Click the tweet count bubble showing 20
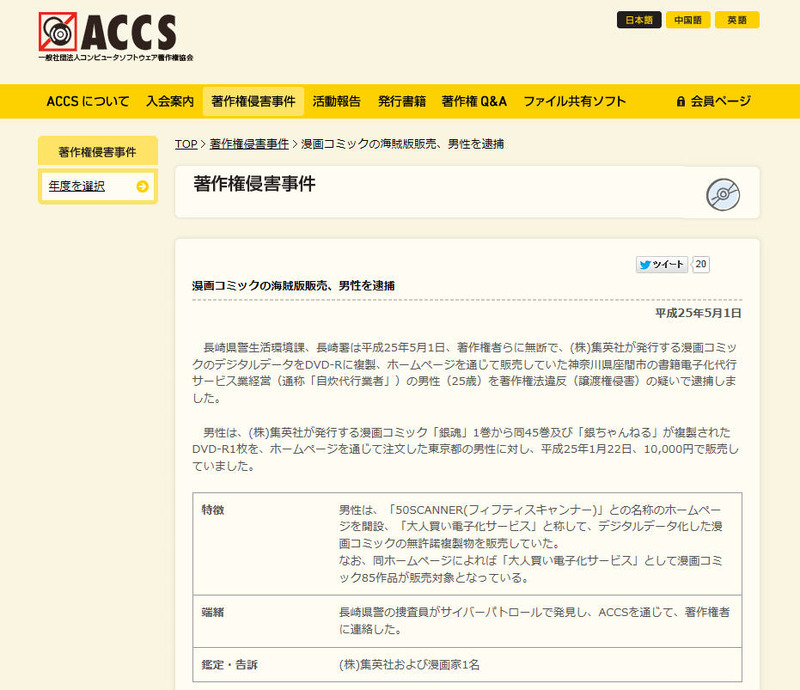 click(701, 264)
